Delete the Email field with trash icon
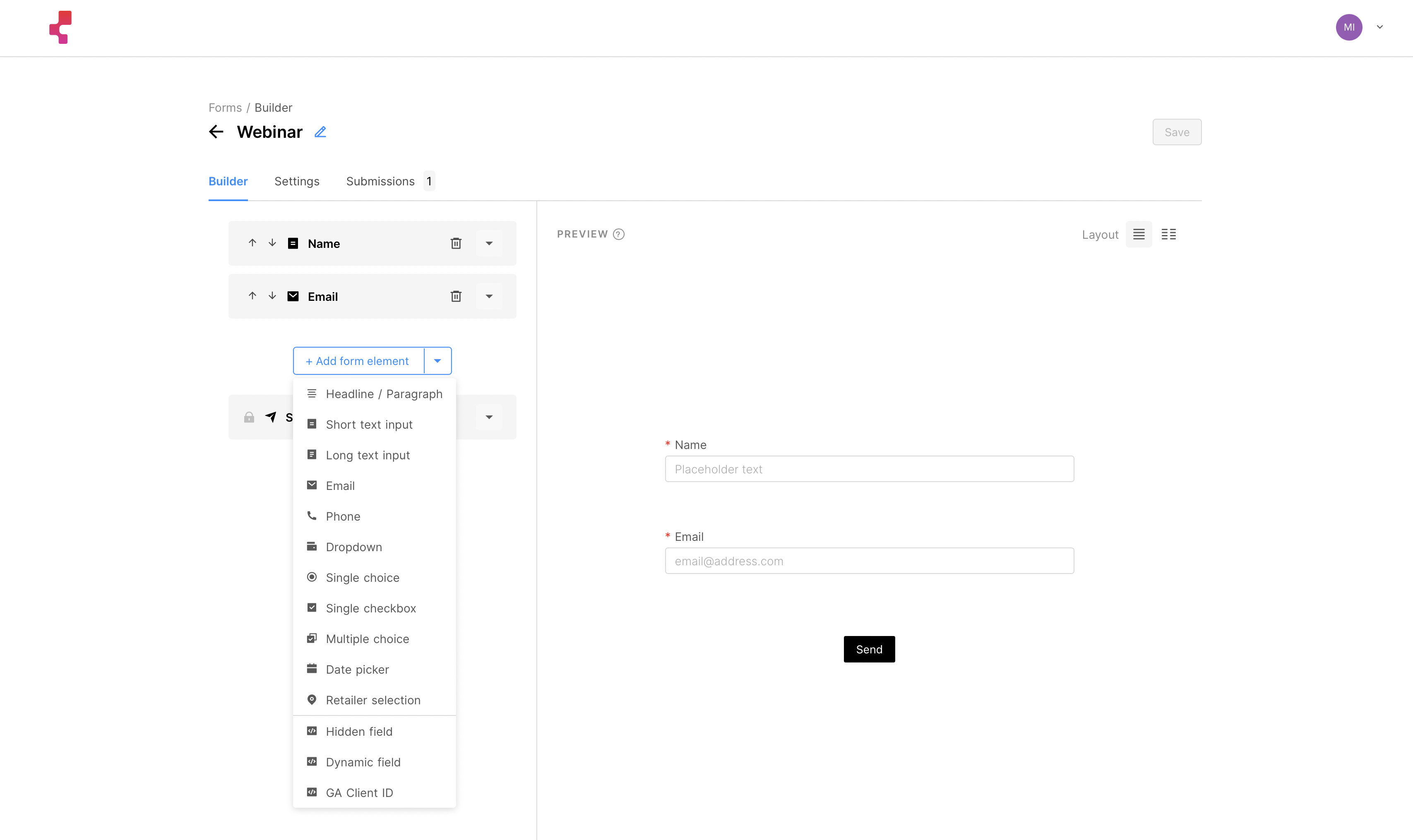 (x=456, y=296)
